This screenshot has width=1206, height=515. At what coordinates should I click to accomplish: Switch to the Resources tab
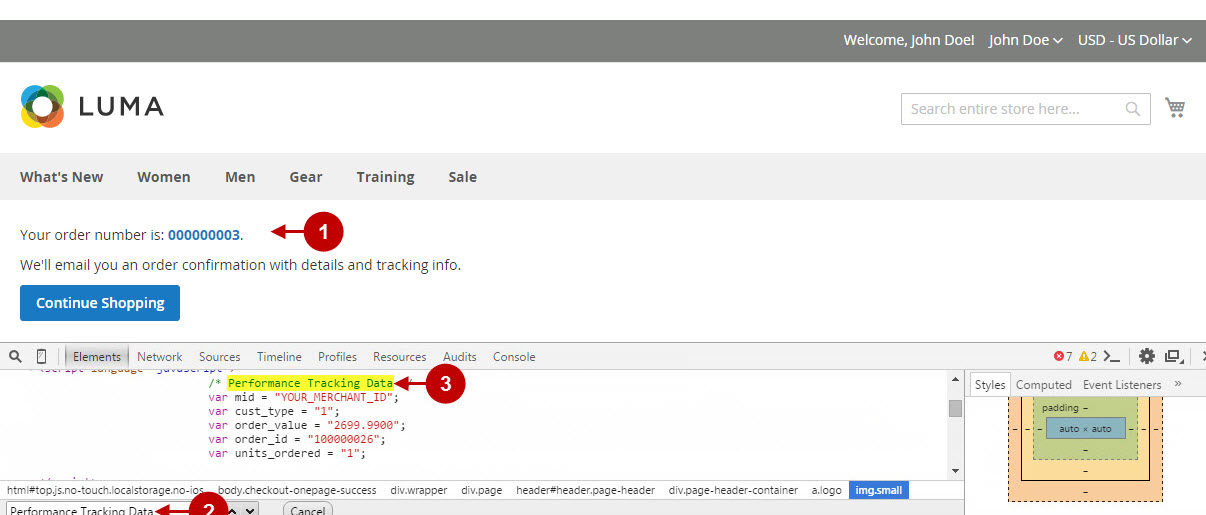400,356
